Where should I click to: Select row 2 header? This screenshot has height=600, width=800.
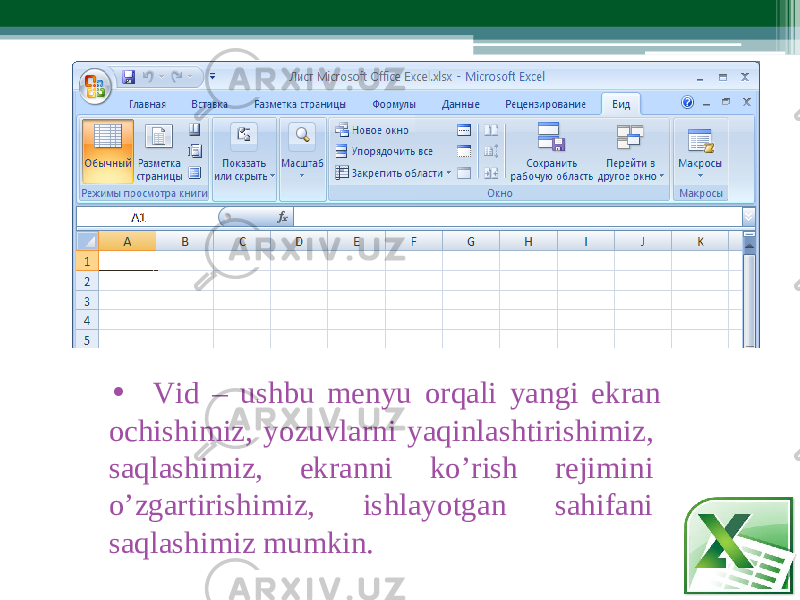(x=87, y=281)
